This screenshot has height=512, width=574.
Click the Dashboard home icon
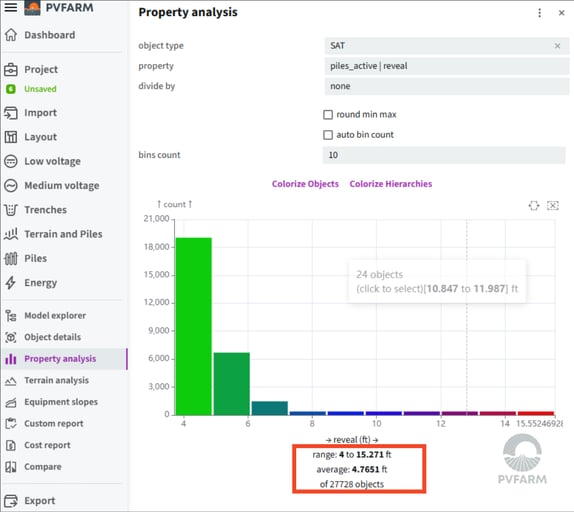11,35
